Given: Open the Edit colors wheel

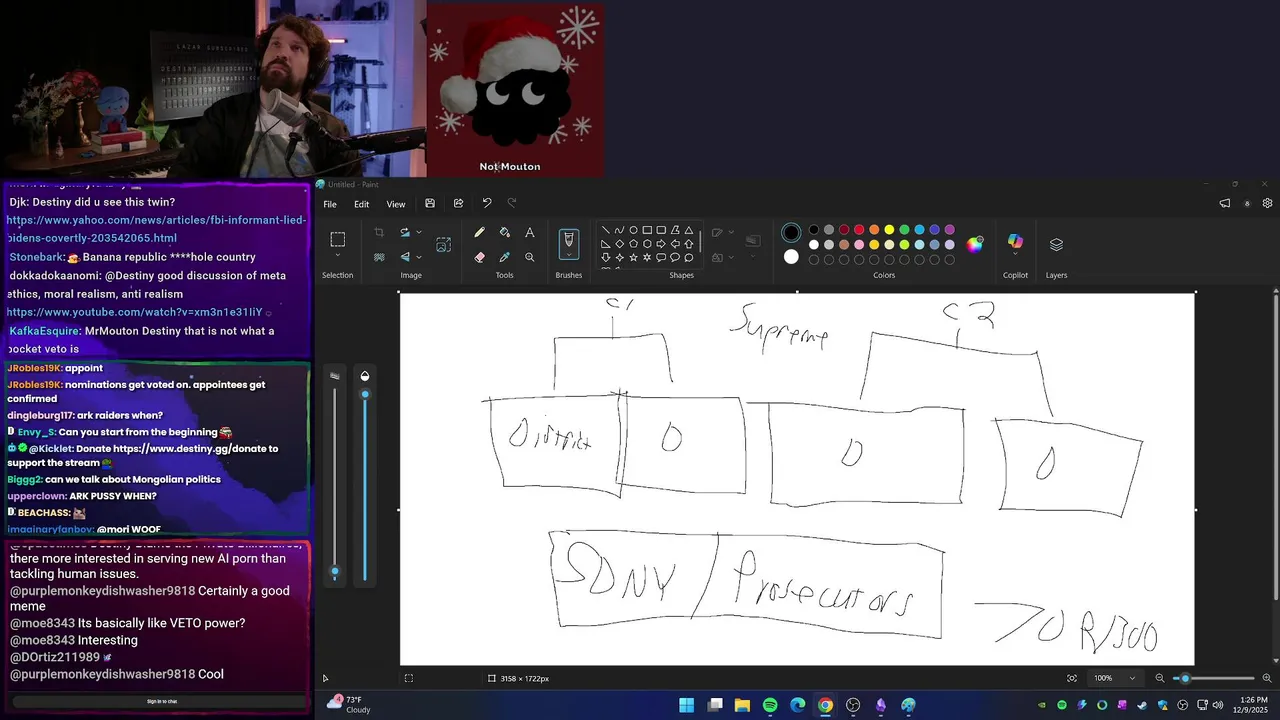Looking at the screenshot, I should point(975,244).
